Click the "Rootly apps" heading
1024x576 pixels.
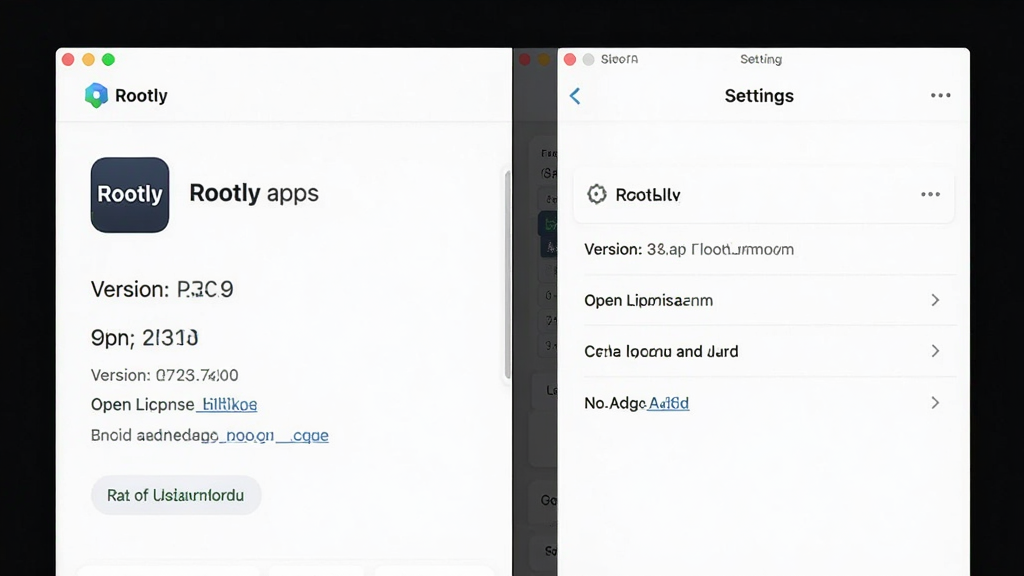254,193
